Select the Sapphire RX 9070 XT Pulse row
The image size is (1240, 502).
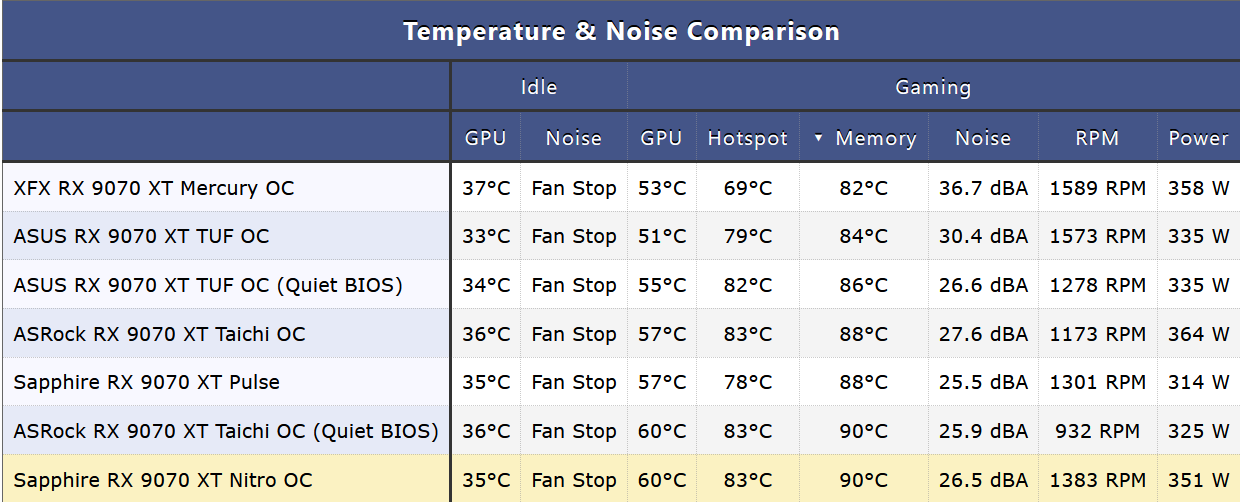tap(620, 382)
